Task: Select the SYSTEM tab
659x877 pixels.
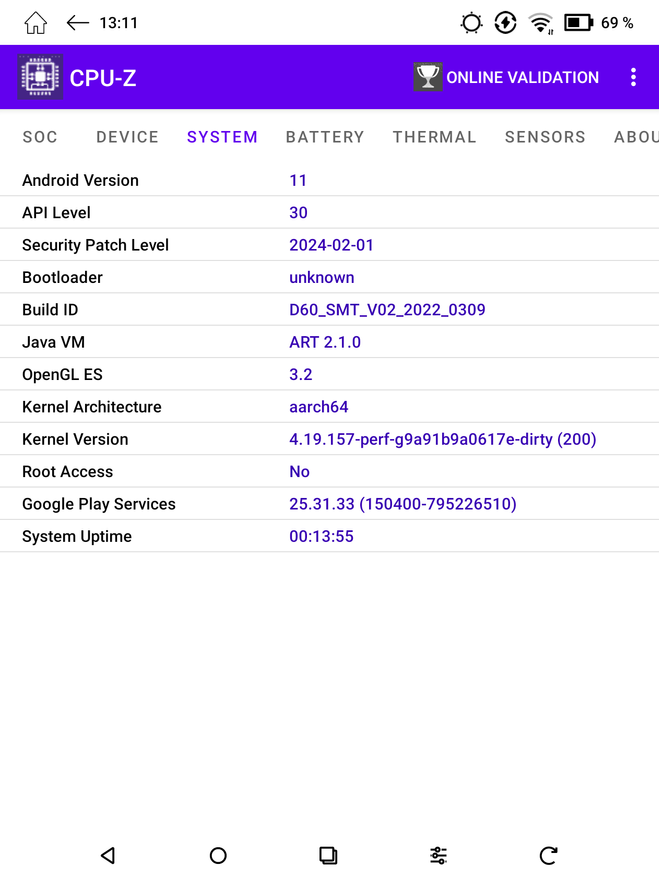Action: [x=222, y=137]
